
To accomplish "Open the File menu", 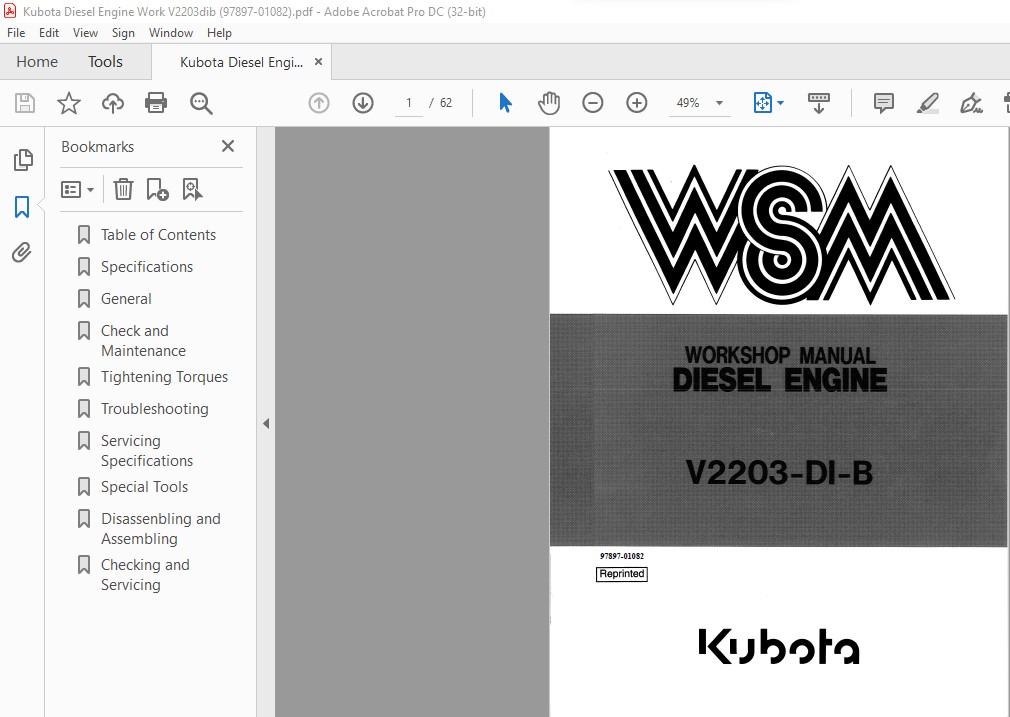I will click(x=16, y=33).
